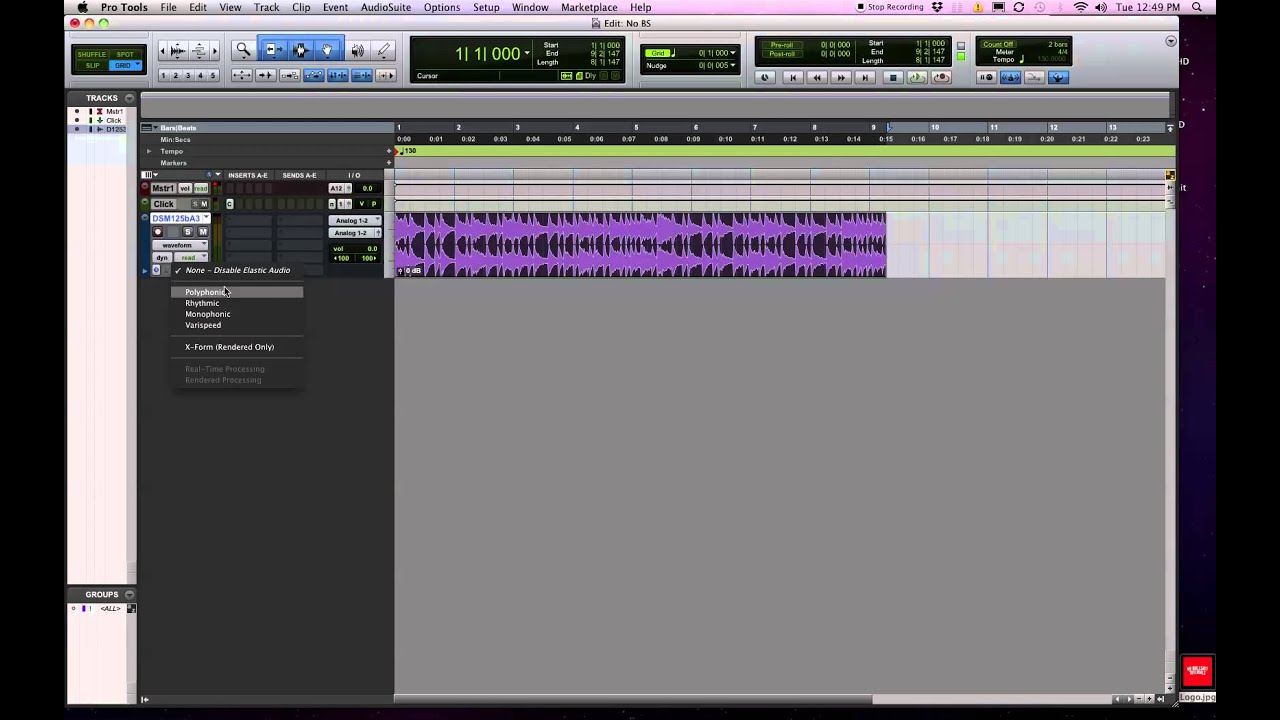1280x720 pixels.
Task: Recall zoom preset 1
Action: pyautogui.click(x=164, y=76)
